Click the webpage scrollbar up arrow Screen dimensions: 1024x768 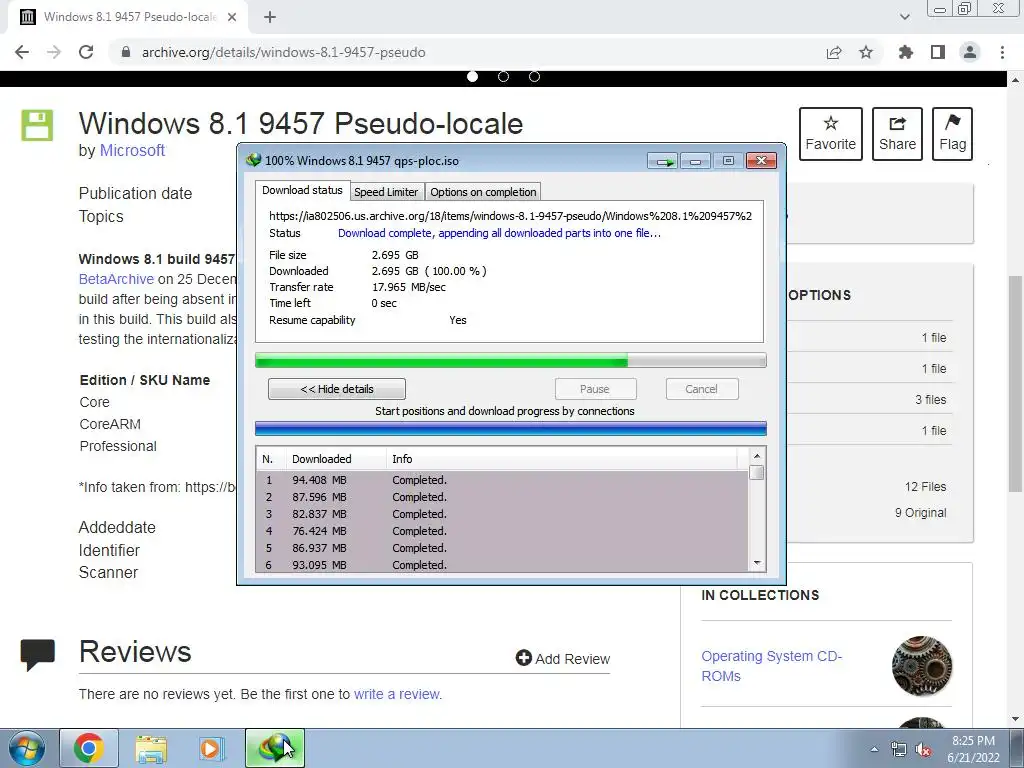[x=1015, y=80]
